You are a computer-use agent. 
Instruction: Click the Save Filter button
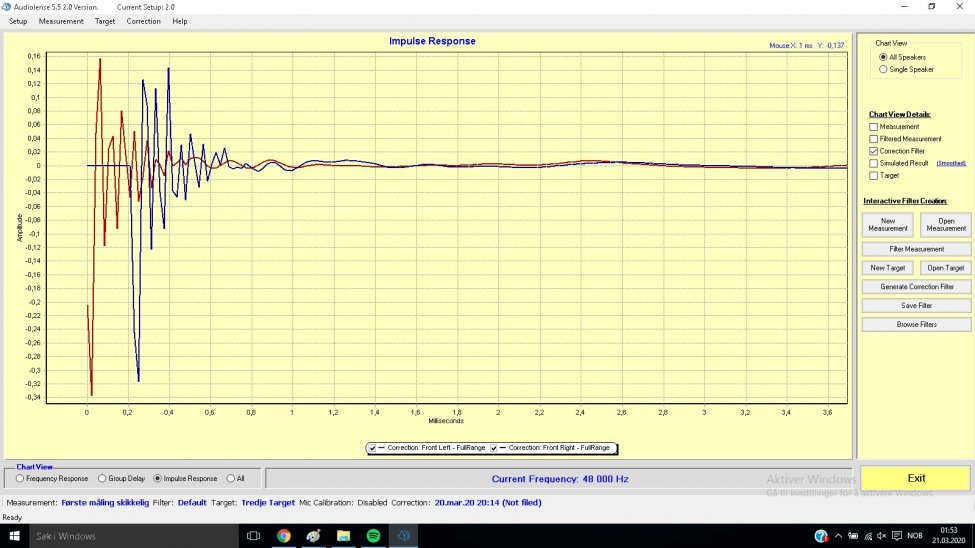tap(917, 306)
